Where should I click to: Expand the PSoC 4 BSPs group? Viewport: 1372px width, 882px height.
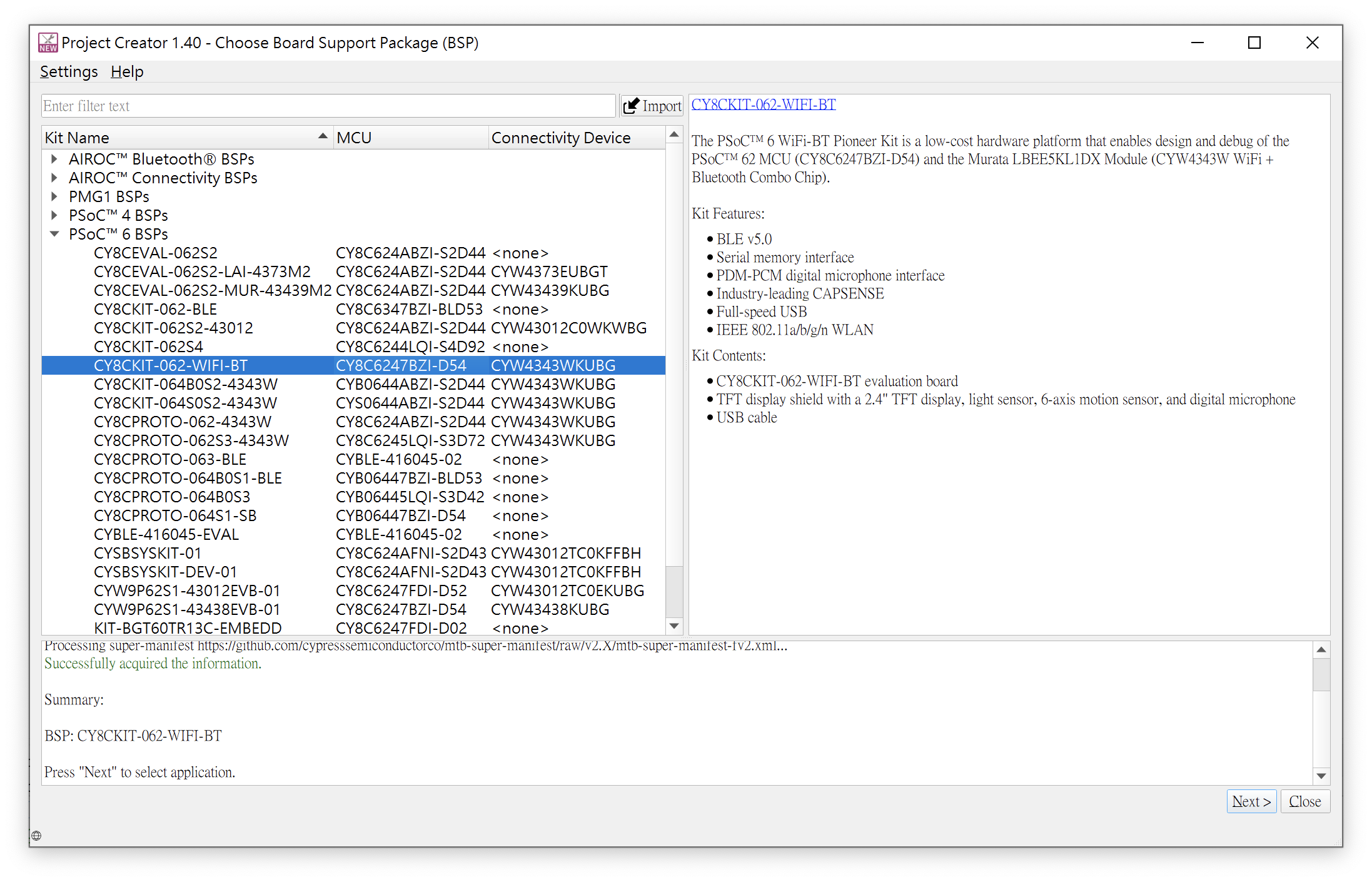click(54, 215)
